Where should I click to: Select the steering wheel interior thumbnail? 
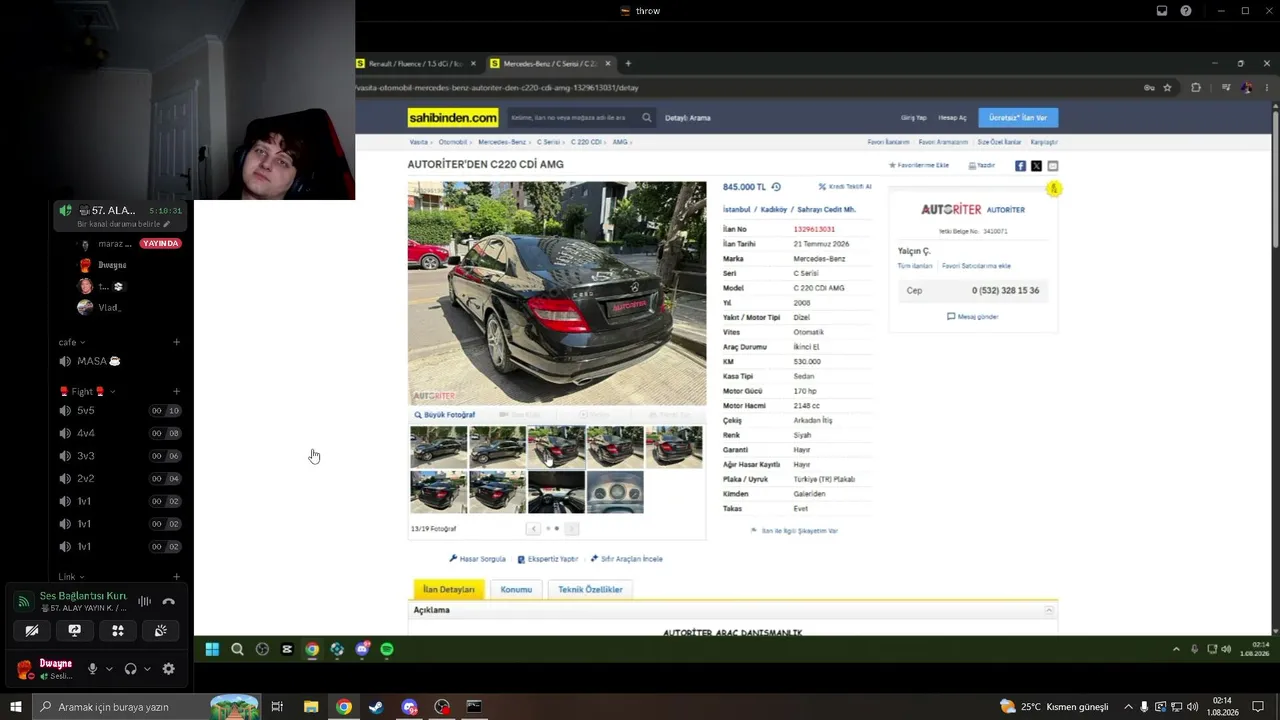pos(556,492)
